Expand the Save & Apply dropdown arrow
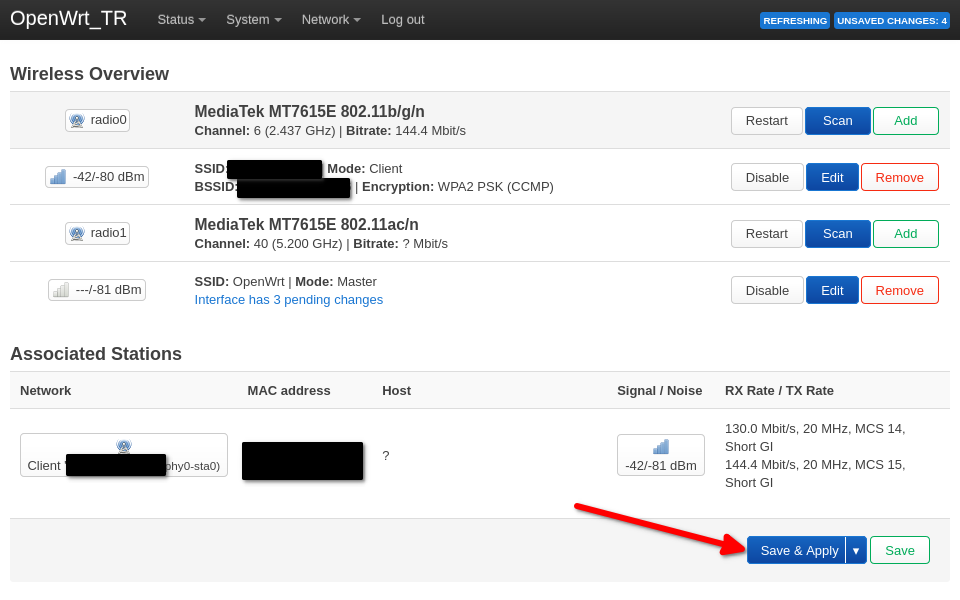960x600 pixels. 856,549
